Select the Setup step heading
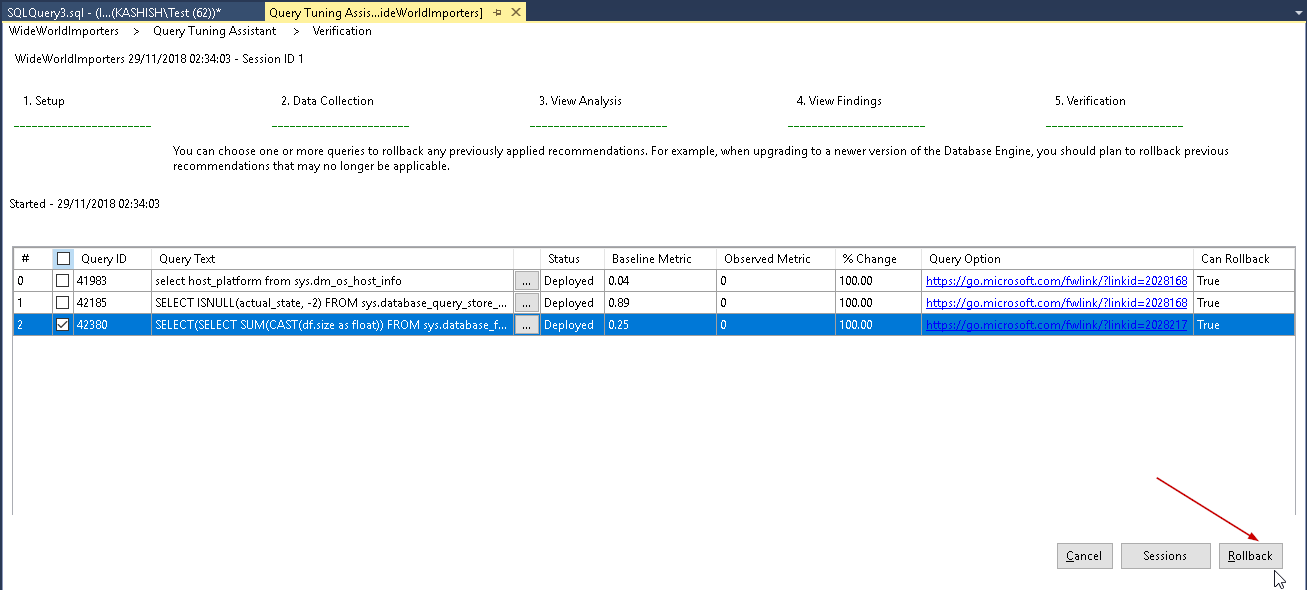 (x=43, y=101)
